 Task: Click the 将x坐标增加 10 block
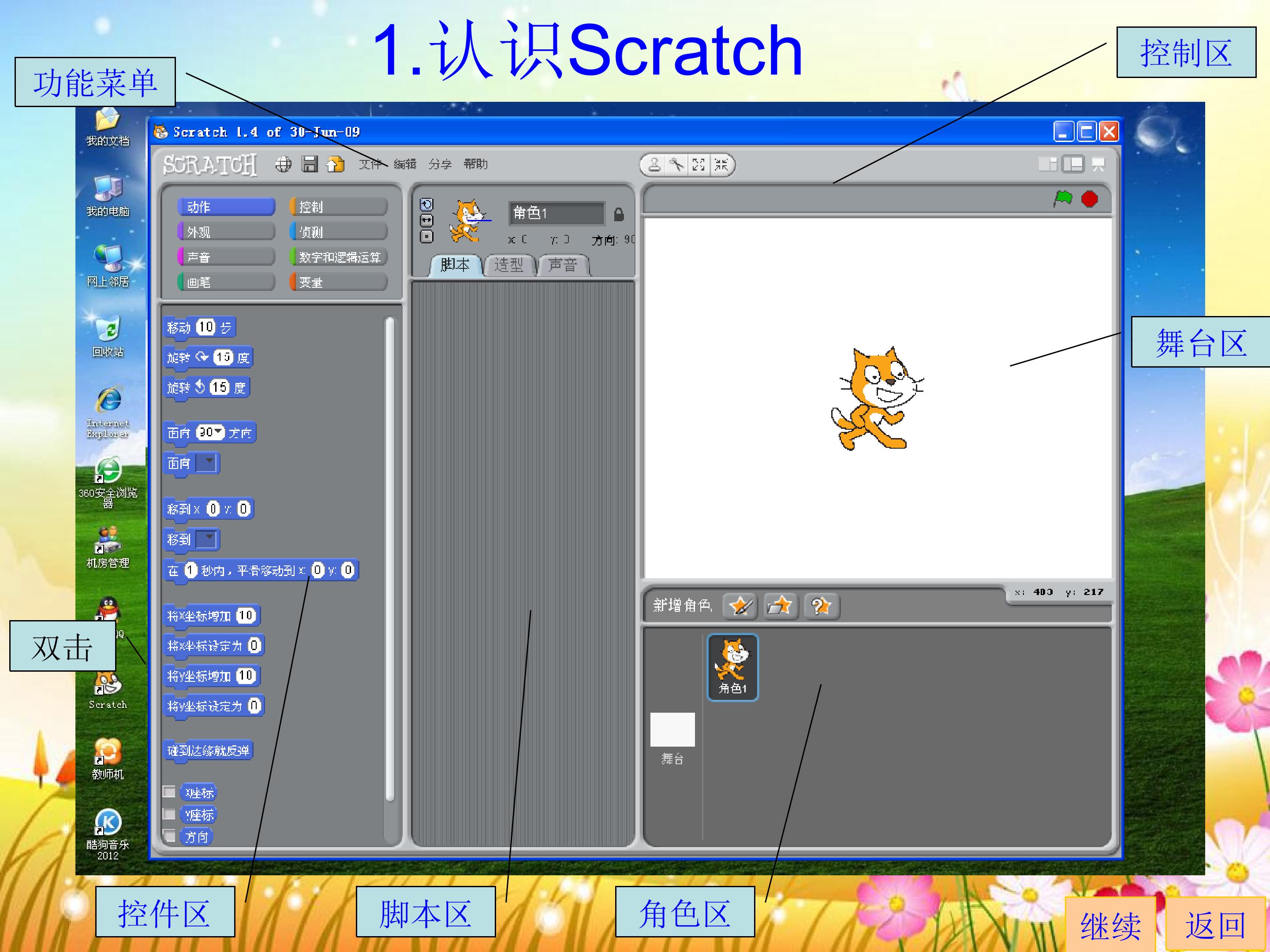(x=212, y=616)
